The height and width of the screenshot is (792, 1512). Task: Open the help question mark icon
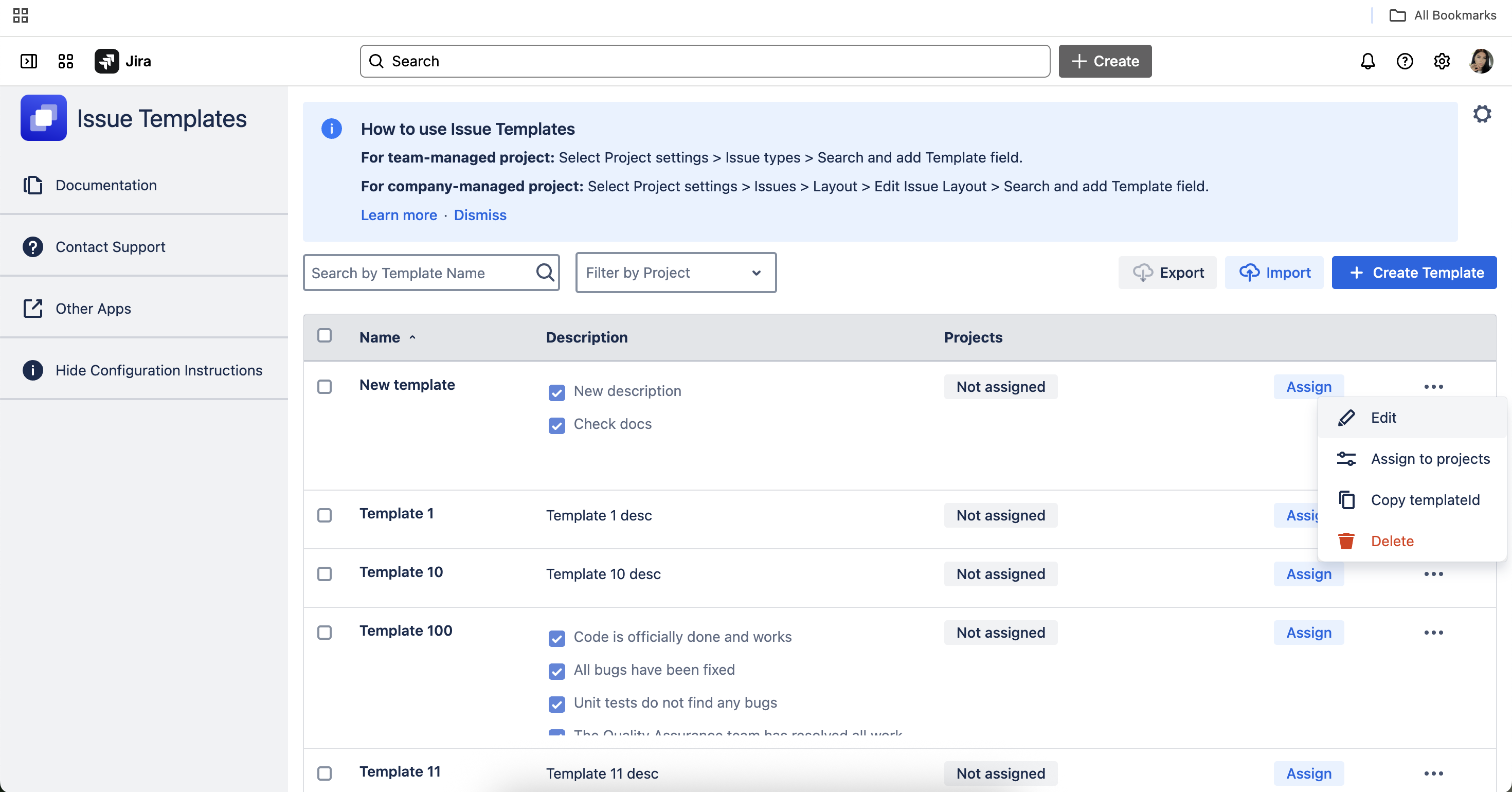click(1404, 61)
